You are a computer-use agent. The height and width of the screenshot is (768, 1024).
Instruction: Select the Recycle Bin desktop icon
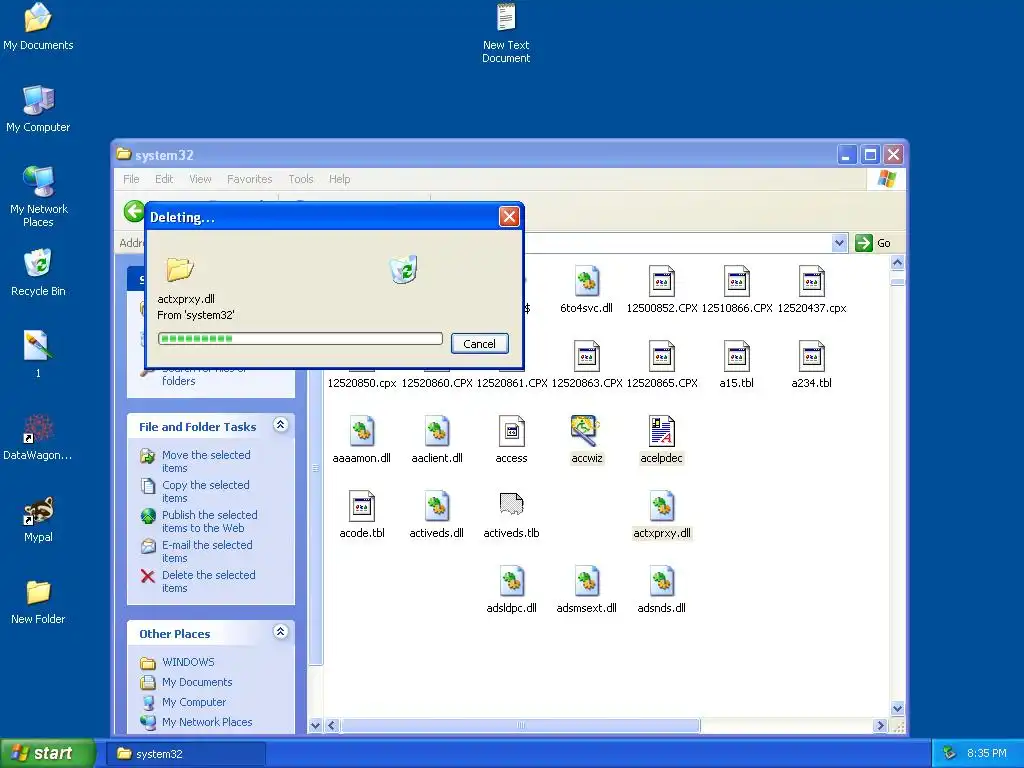click(x=38, y=273)
